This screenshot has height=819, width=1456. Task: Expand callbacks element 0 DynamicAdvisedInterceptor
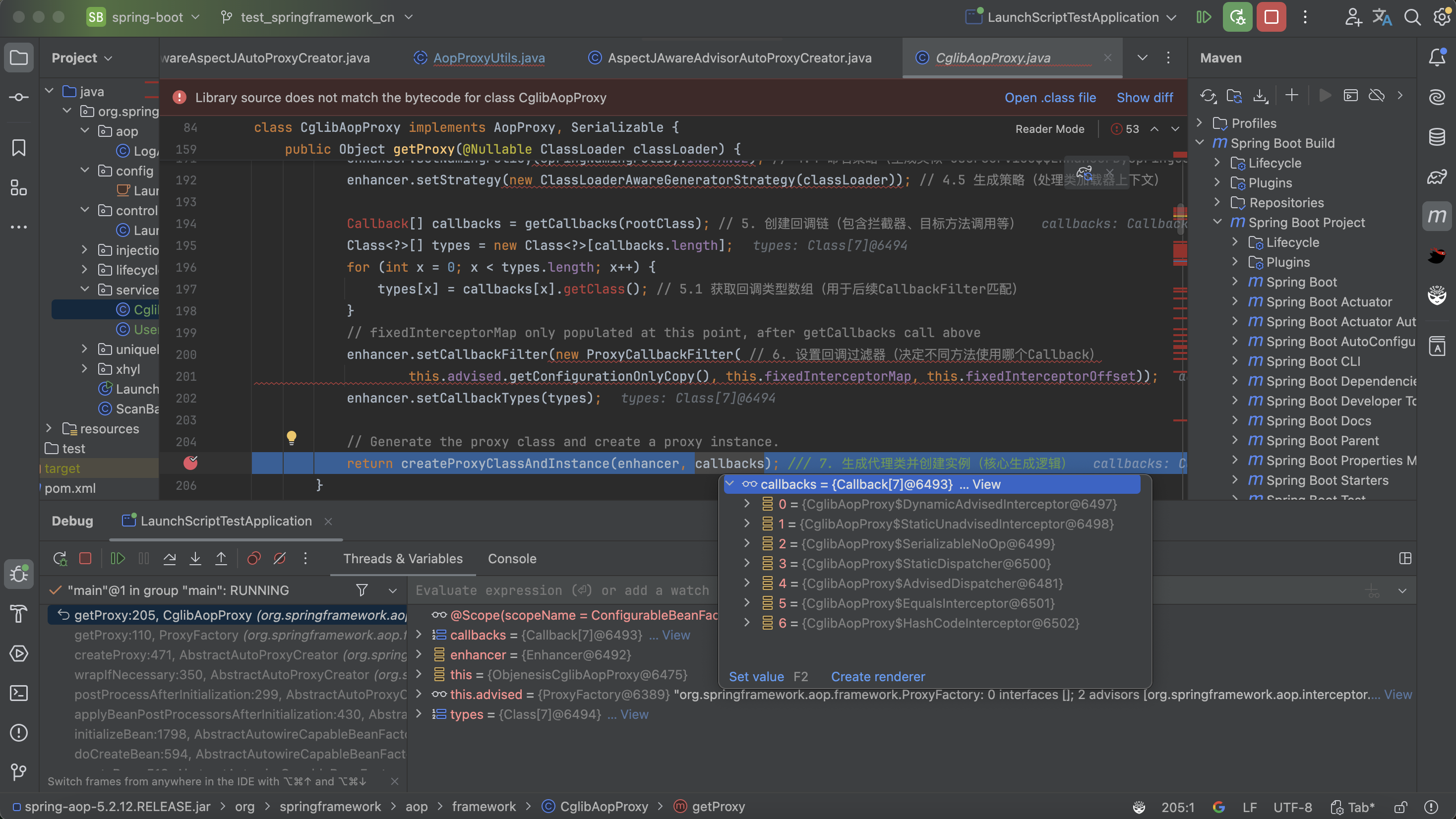point(747,504)
